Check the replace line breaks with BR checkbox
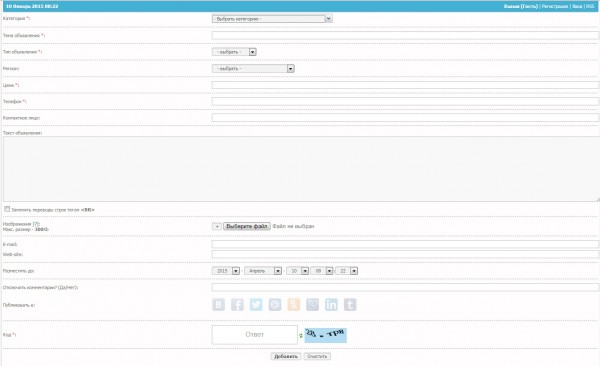 (x=7, y=209)
